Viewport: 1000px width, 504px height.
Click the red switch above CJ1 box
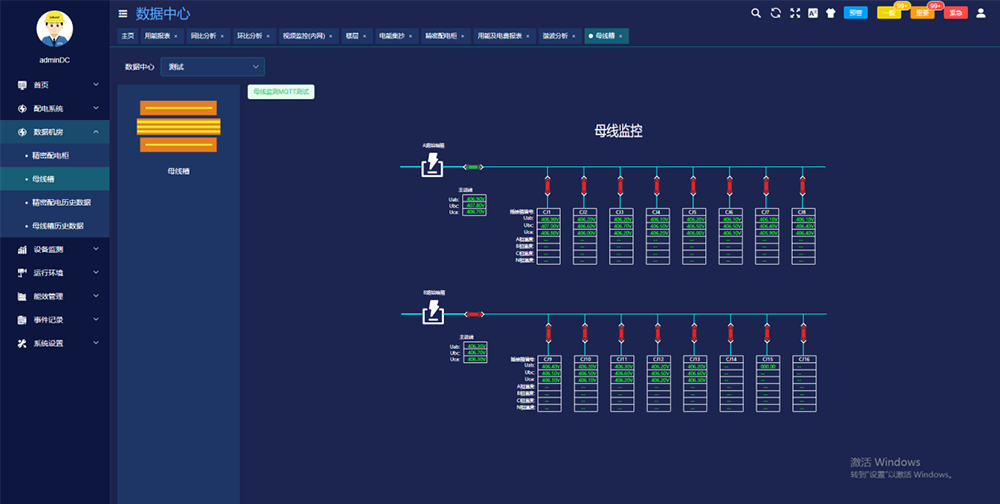click(548, 186)
